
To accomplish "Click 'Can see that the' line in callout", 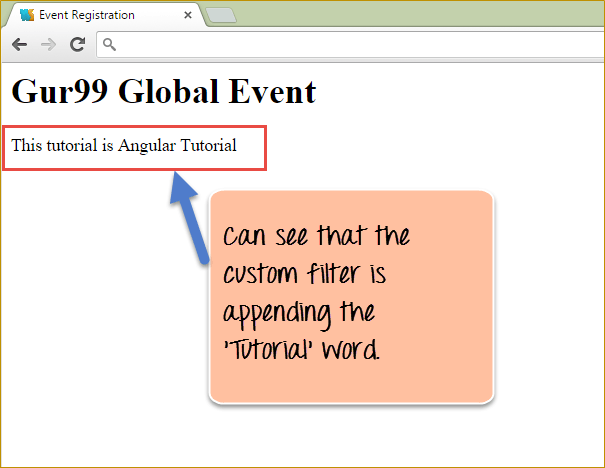I will [x=316, y=238].
